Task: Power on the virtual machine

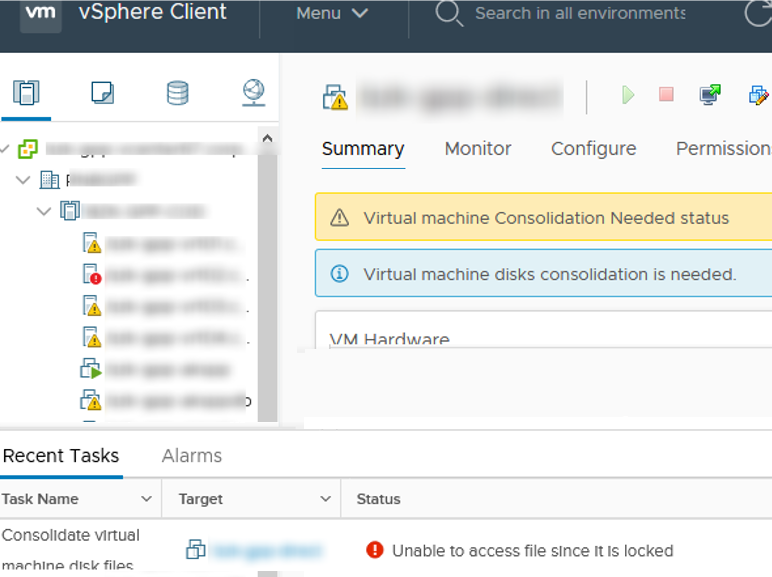Action: (628, 95)
